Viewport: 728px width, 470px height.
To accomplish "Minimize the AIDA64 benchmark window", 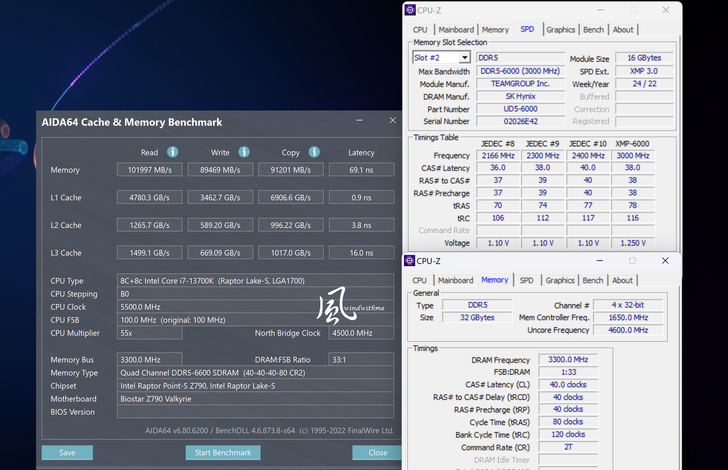I will coord(358,122).
